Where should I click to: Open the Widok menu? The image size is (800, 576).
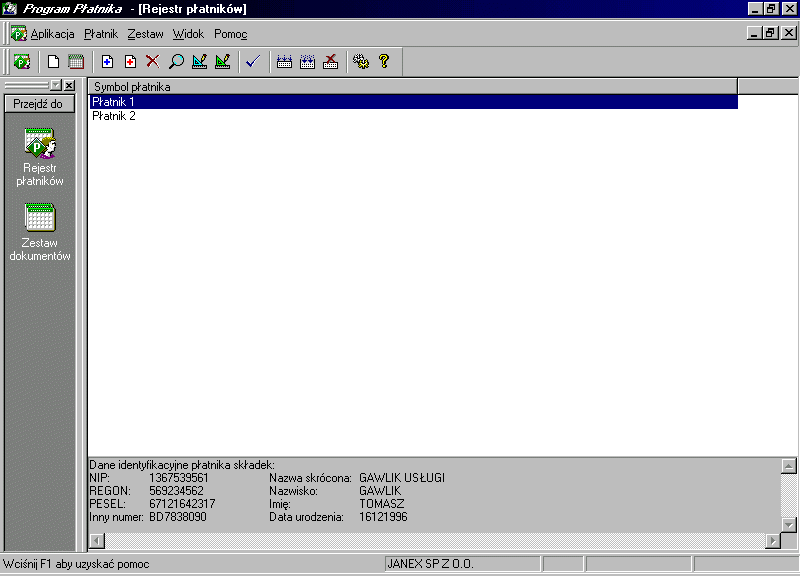coord(188,34)
